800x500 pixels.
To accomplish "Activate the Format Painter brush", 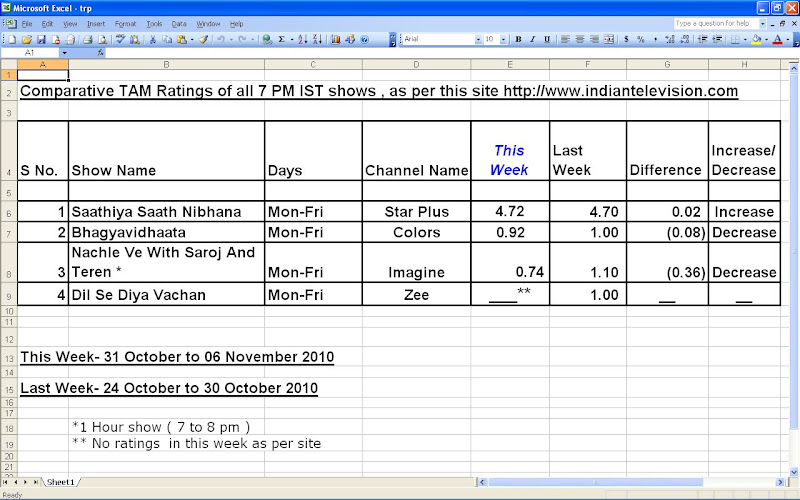I will pyautogui.click(x=203, y=39).
